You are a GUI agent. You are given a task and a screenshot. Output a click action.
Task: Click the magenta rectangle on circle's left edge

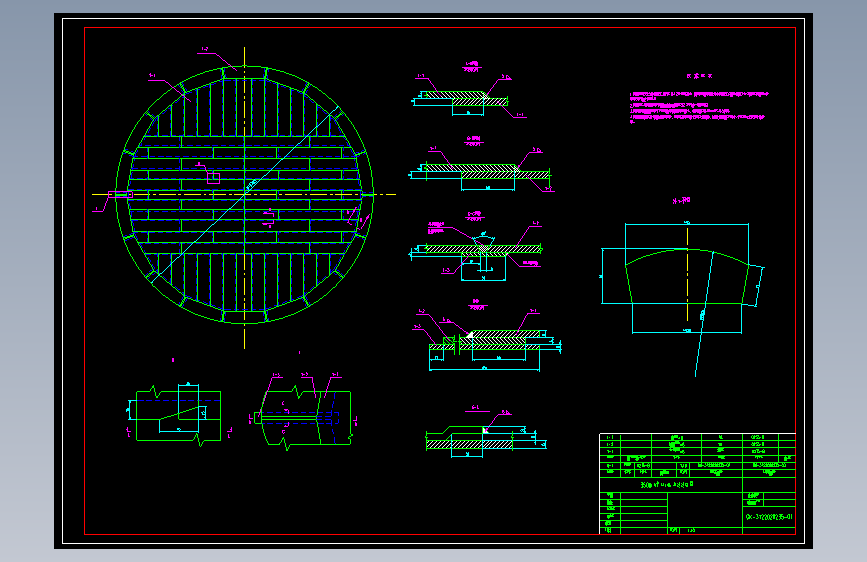click(x=121, y=194)
